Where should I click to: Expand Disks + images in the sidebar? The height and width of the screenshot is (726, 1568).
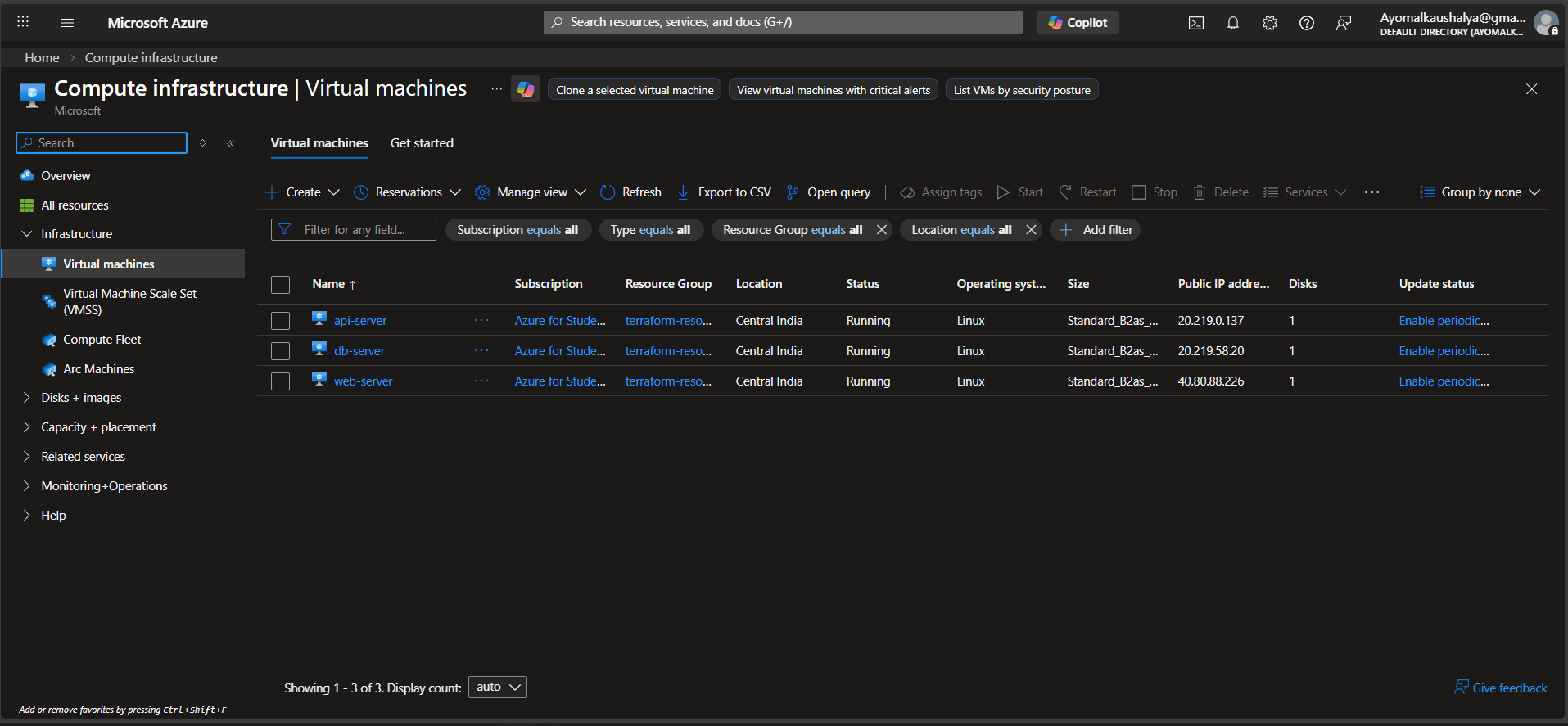click(26, 398)
